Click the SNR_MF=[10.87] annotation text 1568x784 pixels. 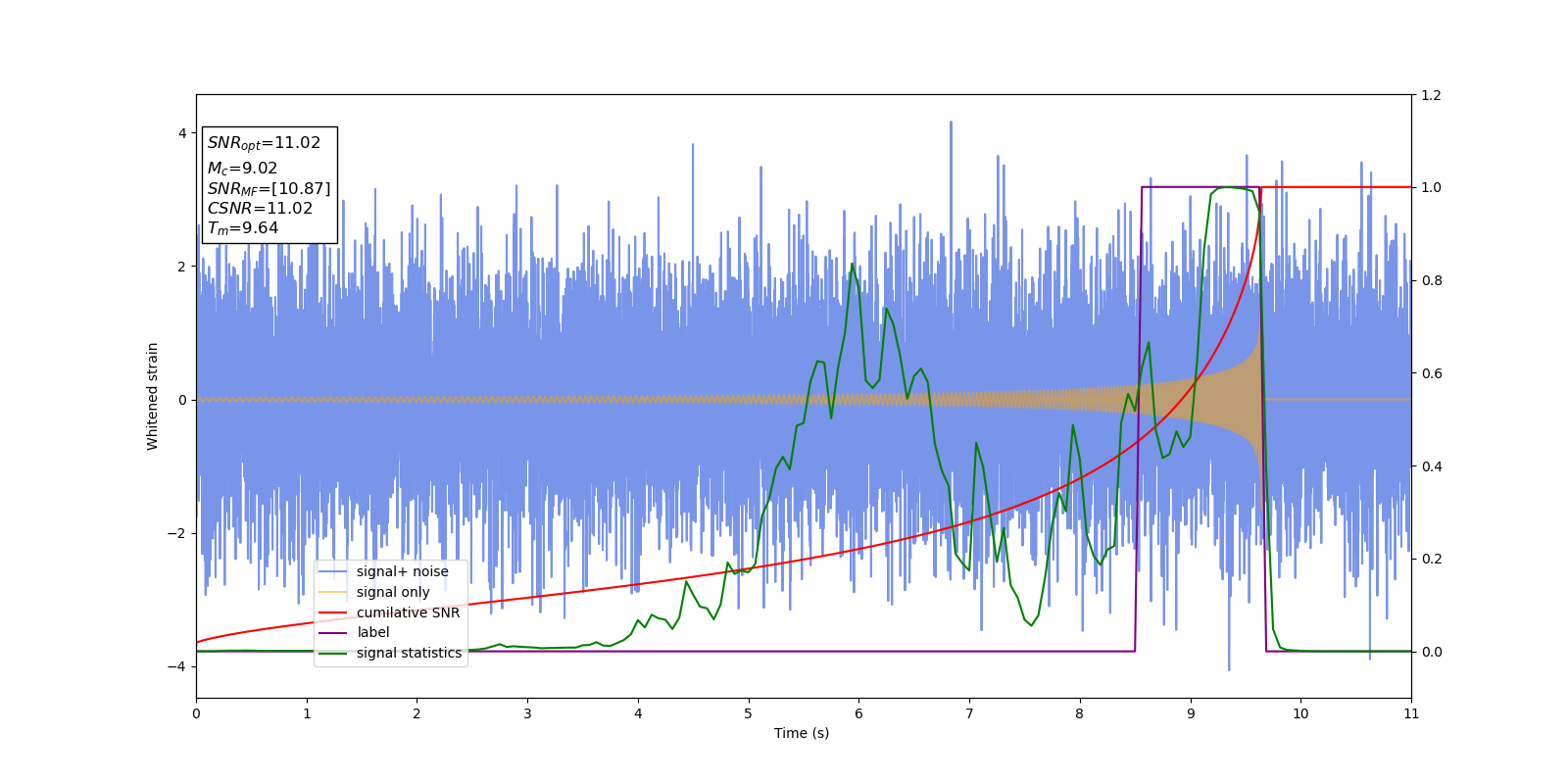click(x=269, y=189)
